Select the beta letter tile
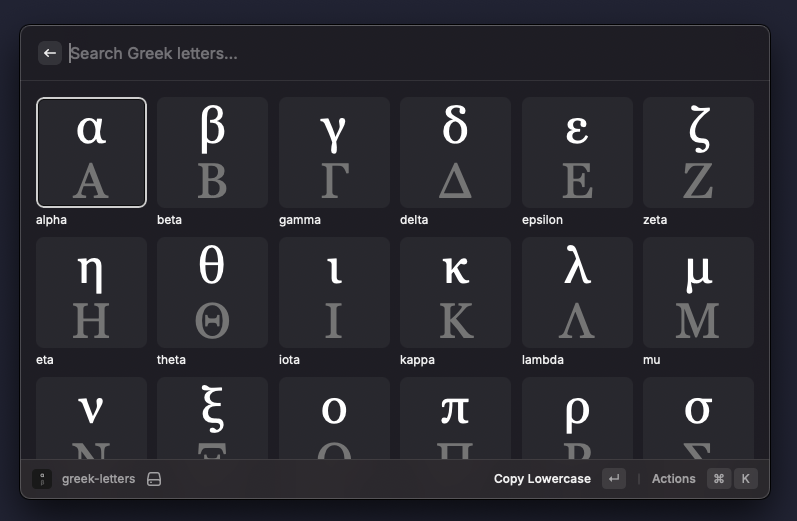Viewport: 797px width, 521px height. 212,152
